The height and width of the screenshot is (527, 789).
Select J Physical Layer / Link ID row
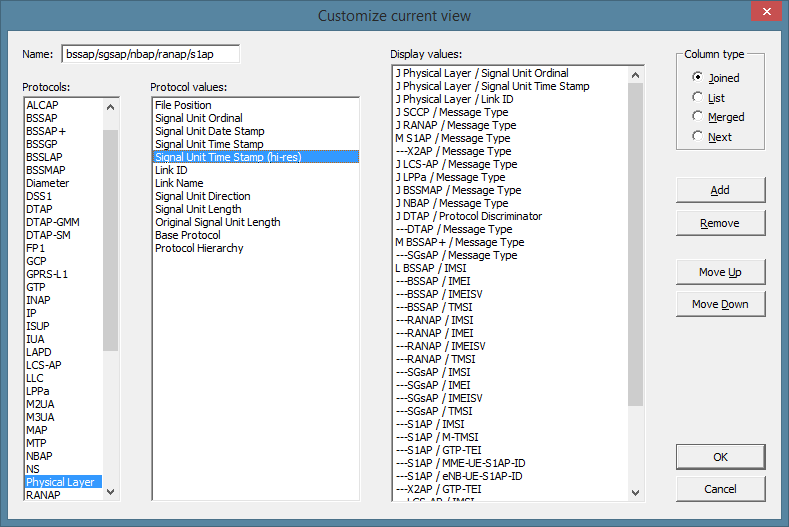pyautogui.click(x=510, y=99)
